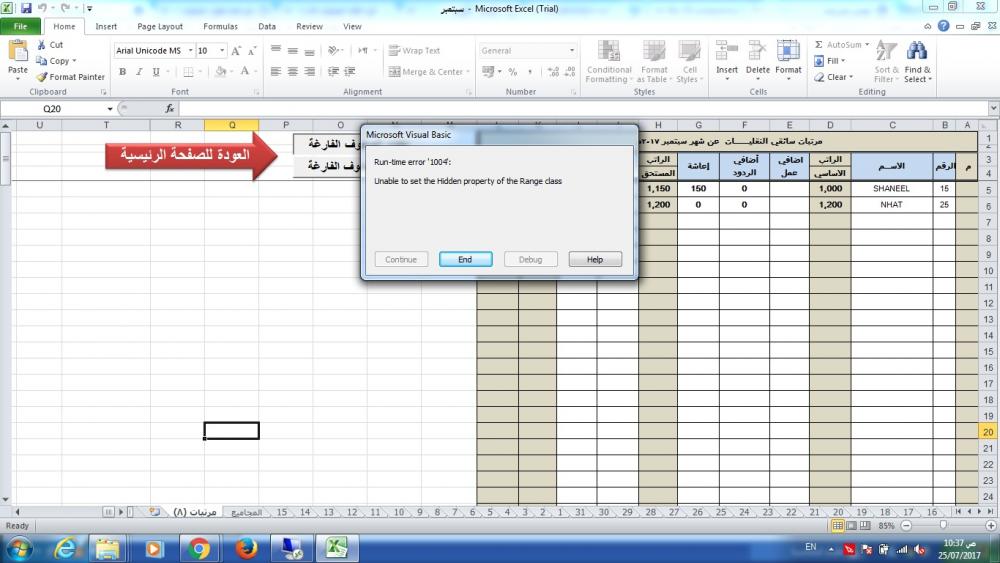Open the borders dropdown arrow

click(200, 71)
